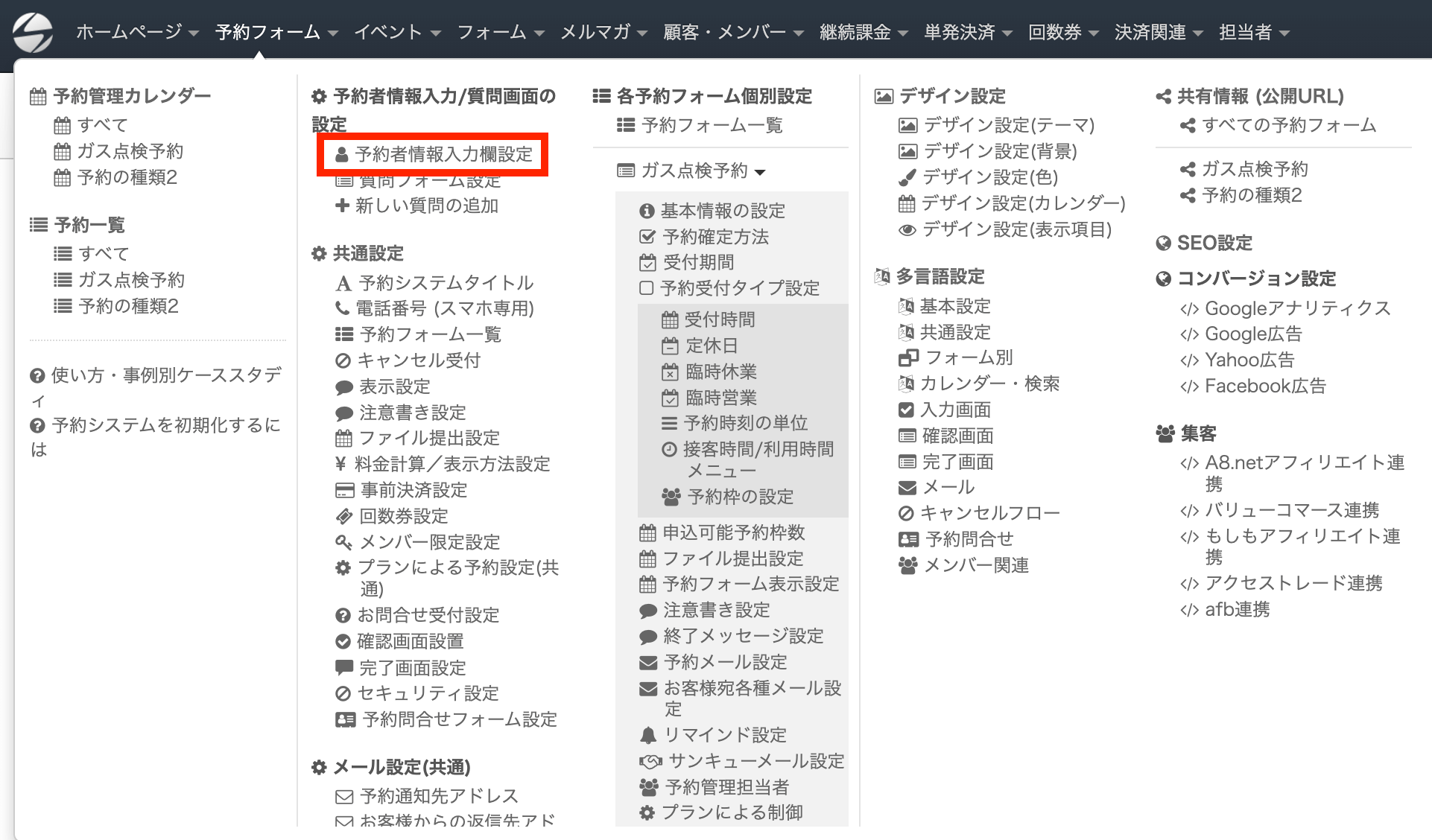Click the brush icon for デザイン設定(色)
1432x840 pixels.
point(907,177)
